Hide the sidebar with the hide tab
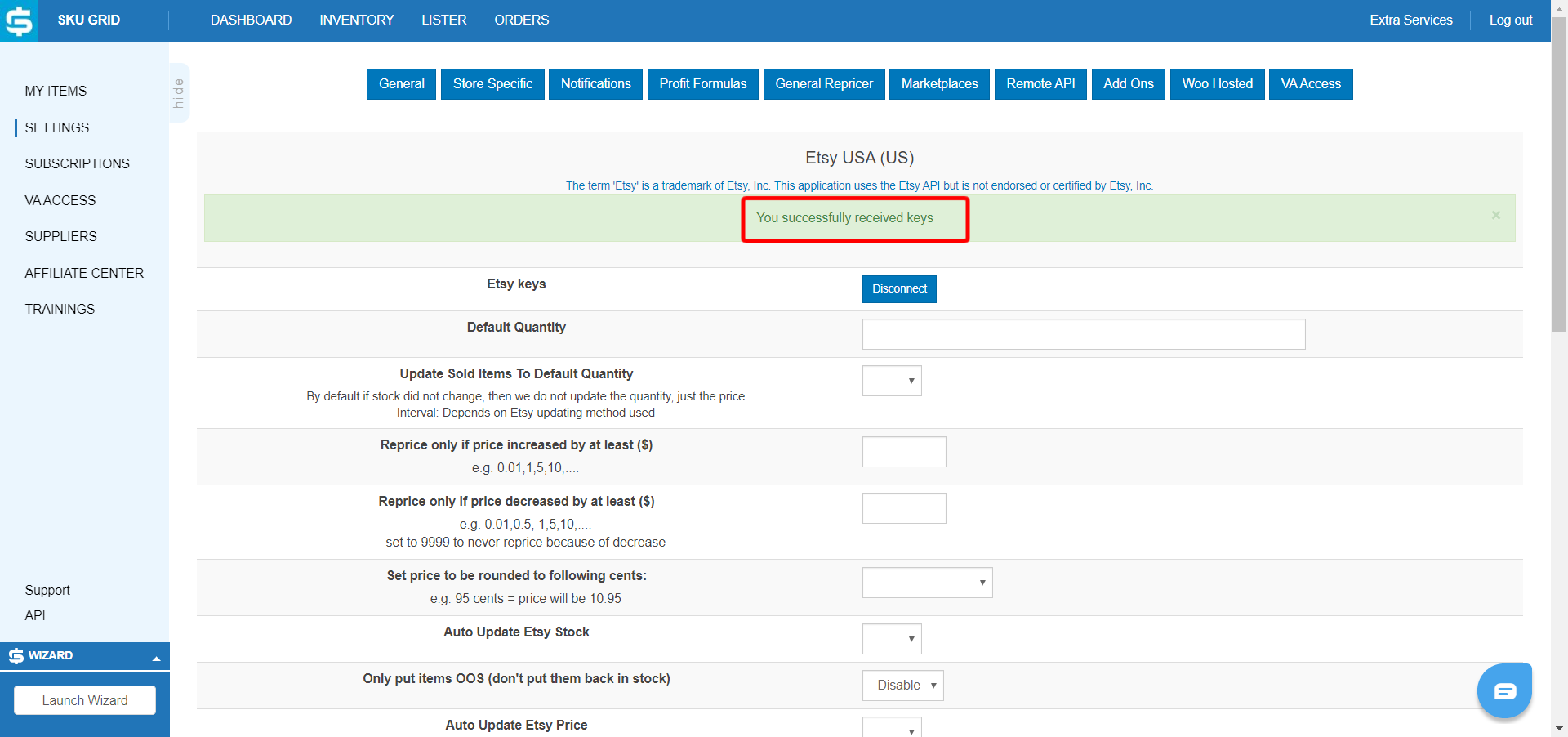Viewport: 1568px width, 737px height. click(x=179, y=92)
